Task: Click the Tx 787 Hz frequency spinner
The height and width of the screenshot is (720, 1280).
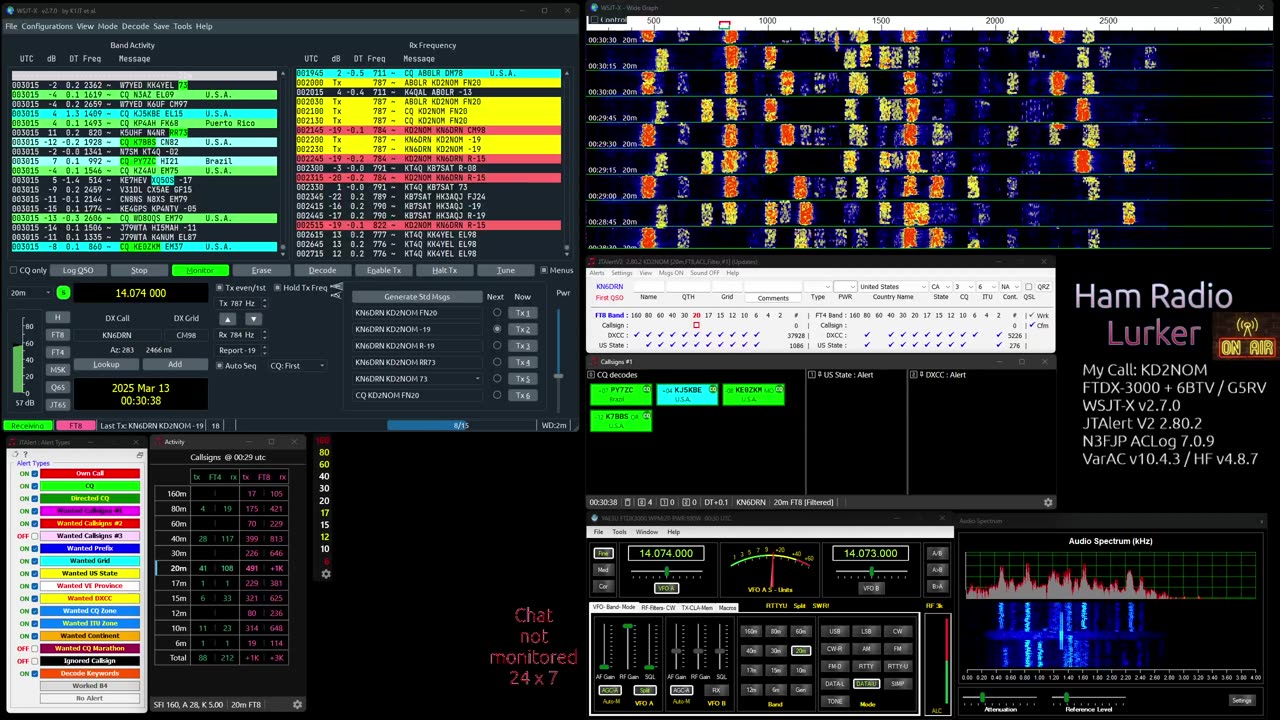Action: coord(240,303)
